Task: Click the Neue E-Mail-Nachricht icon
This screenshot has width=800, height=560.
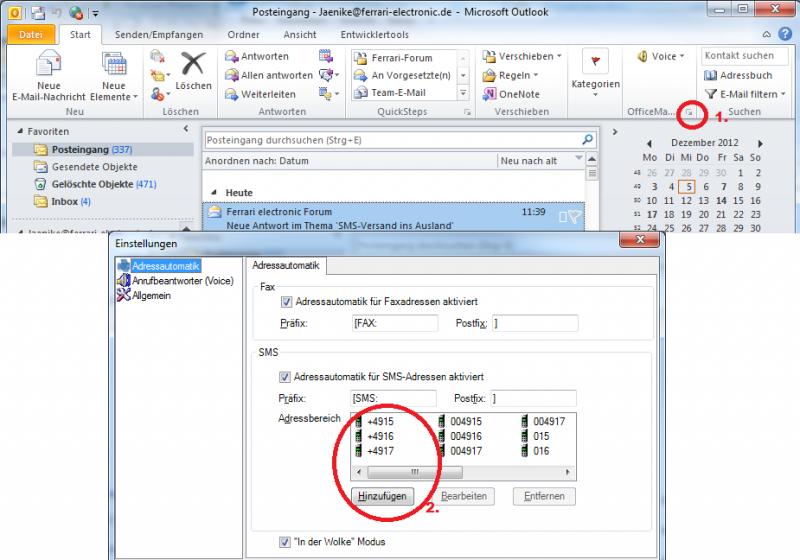Action: (47, 66)
